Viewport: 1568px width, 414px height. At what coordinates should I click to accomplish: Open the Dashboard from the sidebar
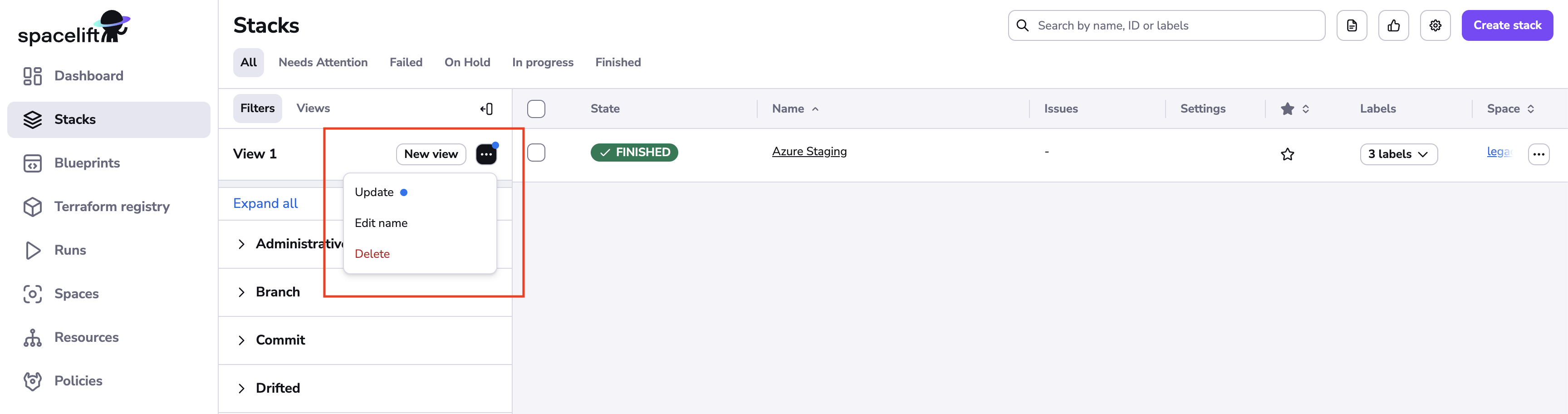88,75
